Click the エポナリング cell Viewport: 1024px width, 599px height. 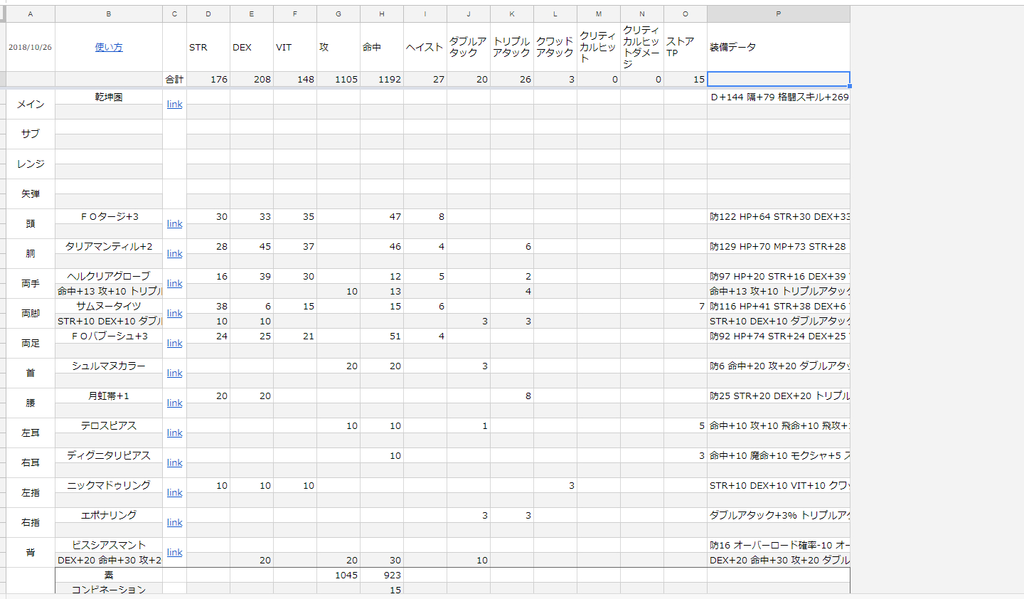[108, 515]
